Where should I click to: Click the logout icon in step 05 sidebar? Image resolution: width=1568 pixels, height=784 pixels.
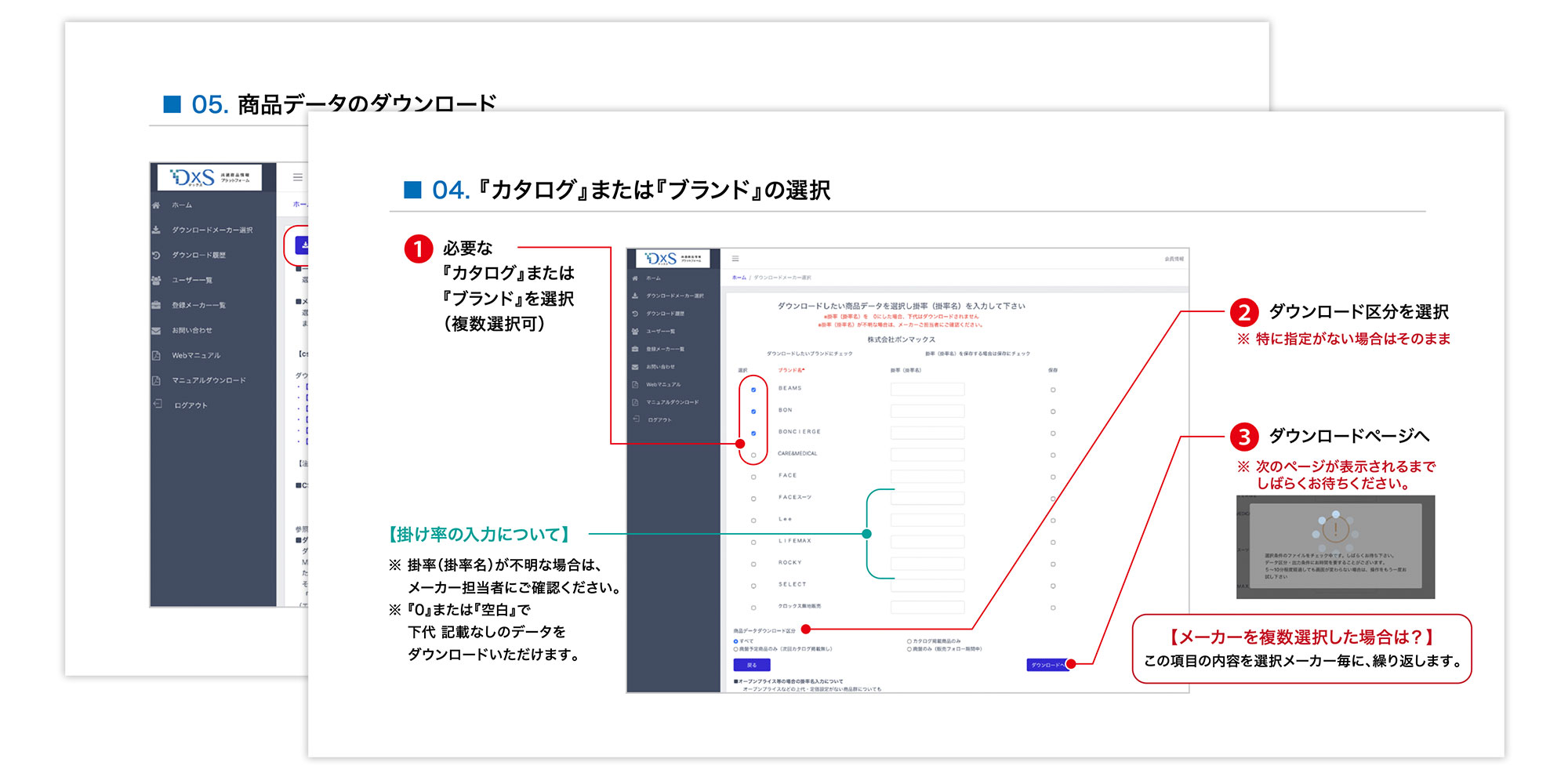pos(158,405)
